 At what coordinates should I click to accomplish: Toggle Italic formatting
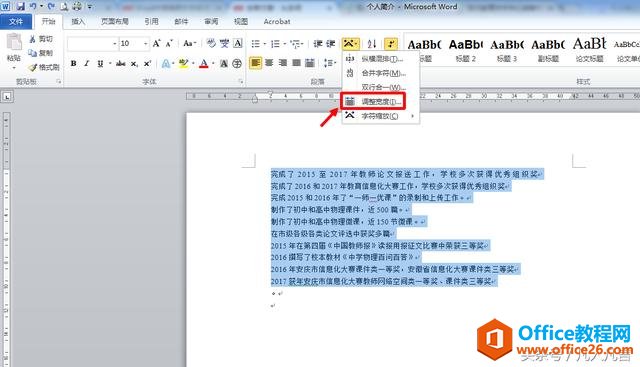[87, 64]
